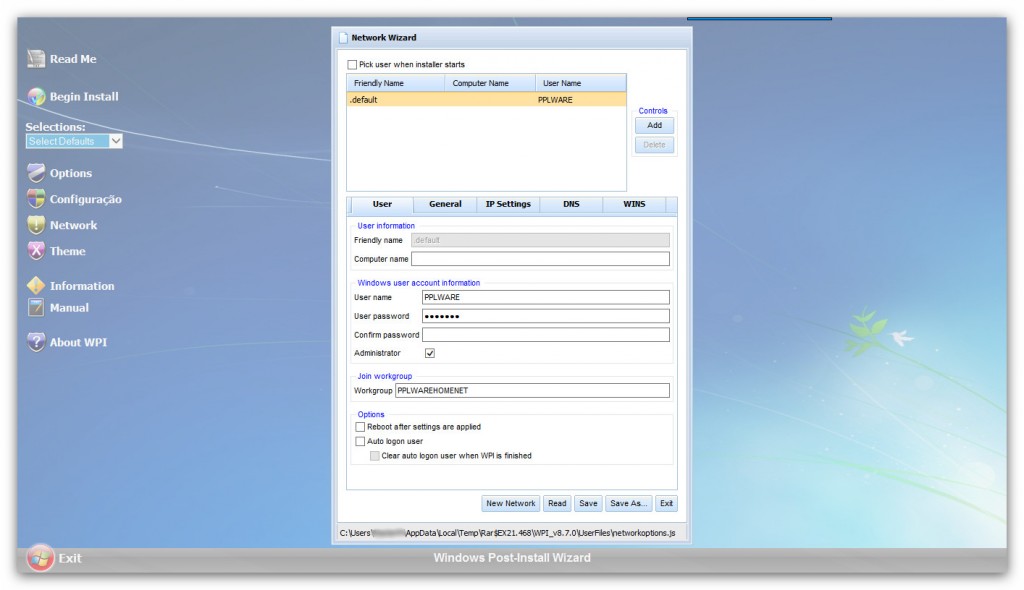This screenshot has height=590, width=1024.
Task: Open Configuração via its sidebar icon
Action: coord(35,199)
